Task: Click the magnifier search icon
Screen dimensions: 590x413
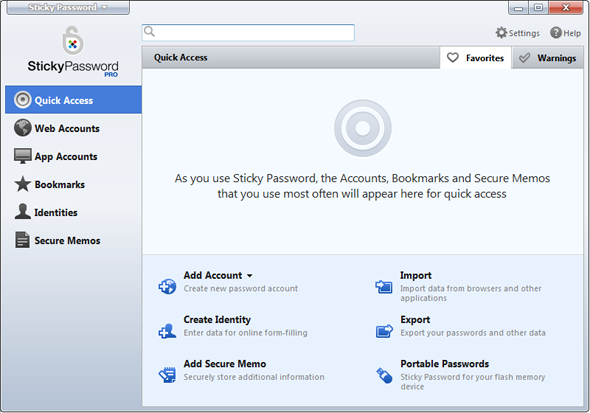Action: [x=149, y=31]
